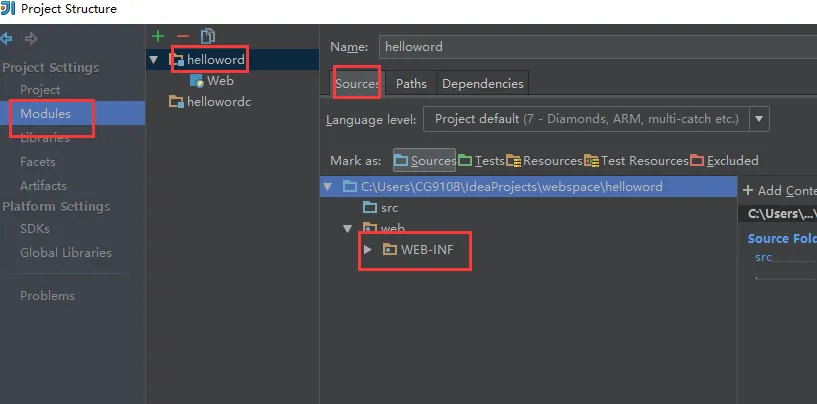
Task: Click the content root folder icon
Action: coord(350,187)
